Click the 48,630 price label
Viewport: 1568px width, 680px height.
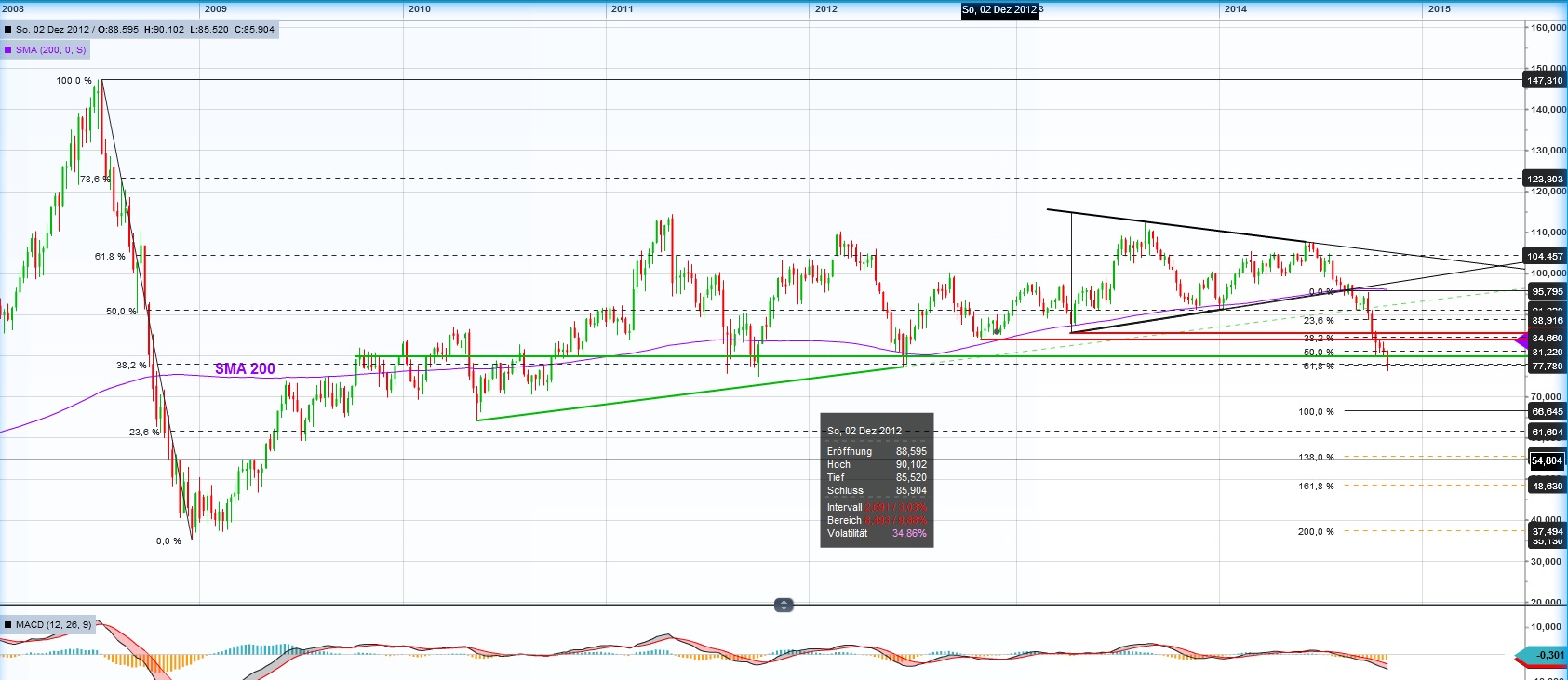tap(1547, 486)
